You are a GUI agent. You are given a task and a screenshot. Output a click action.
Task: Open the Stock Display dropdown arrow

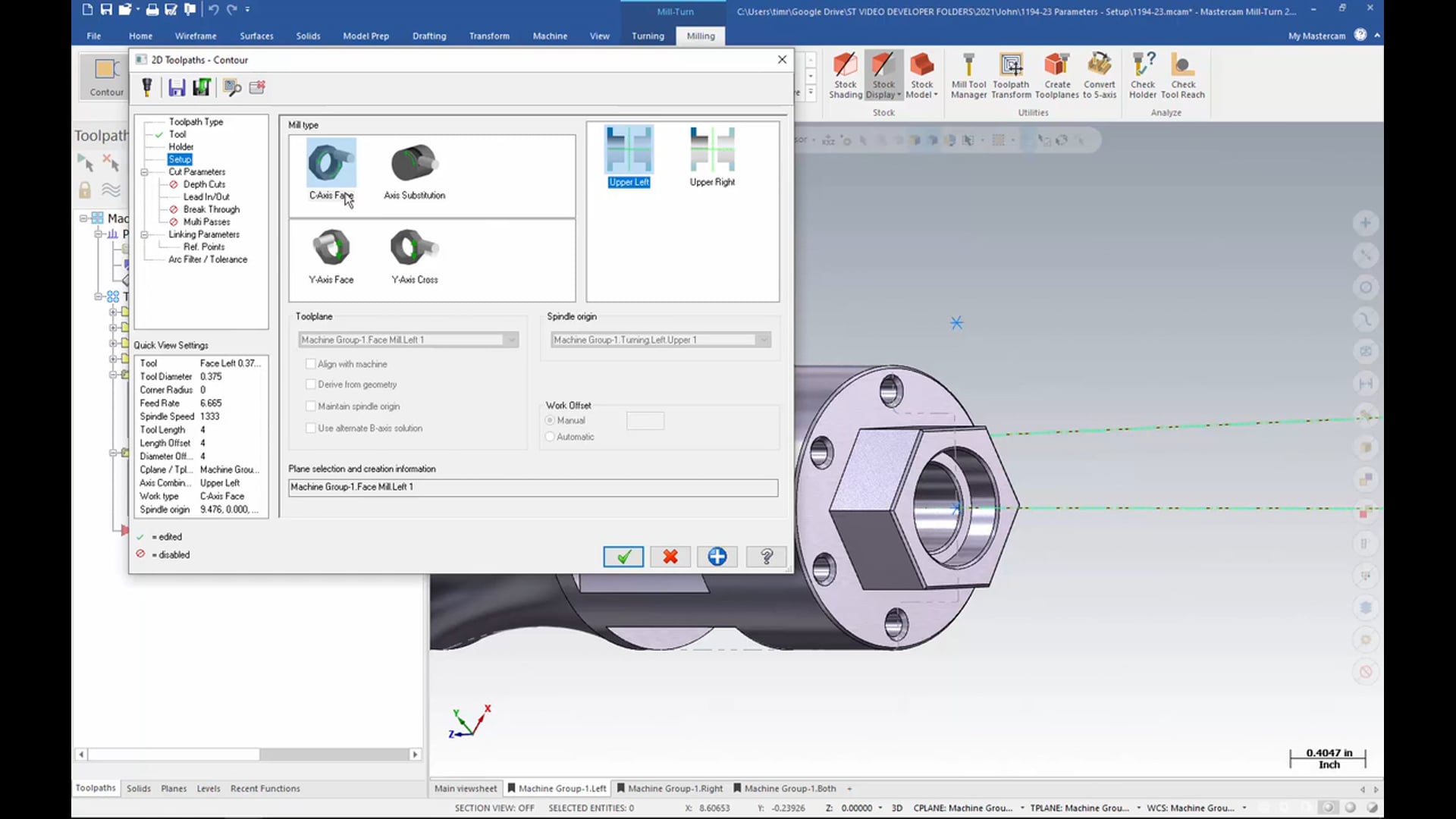pos(899,96)
